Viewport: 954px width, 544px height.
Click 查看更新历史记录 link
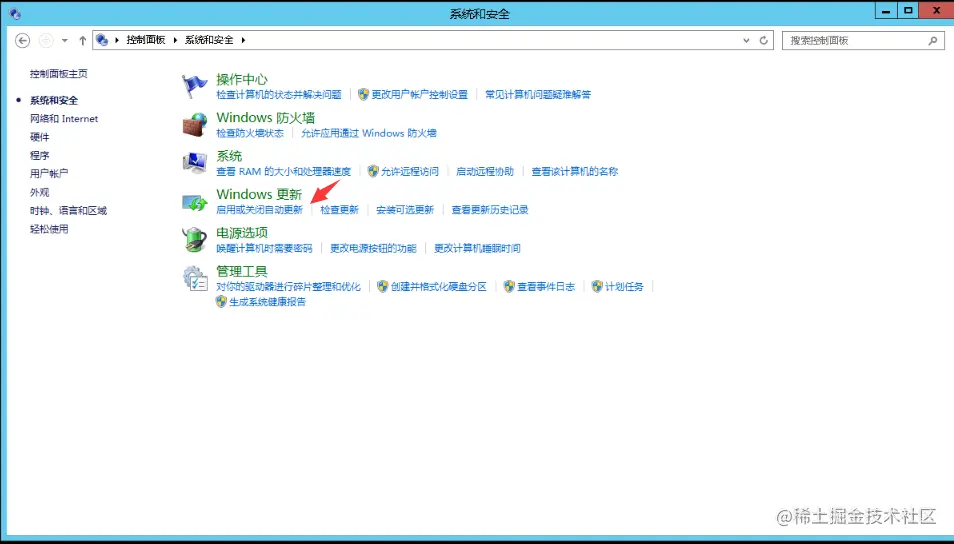coord(490,209)
